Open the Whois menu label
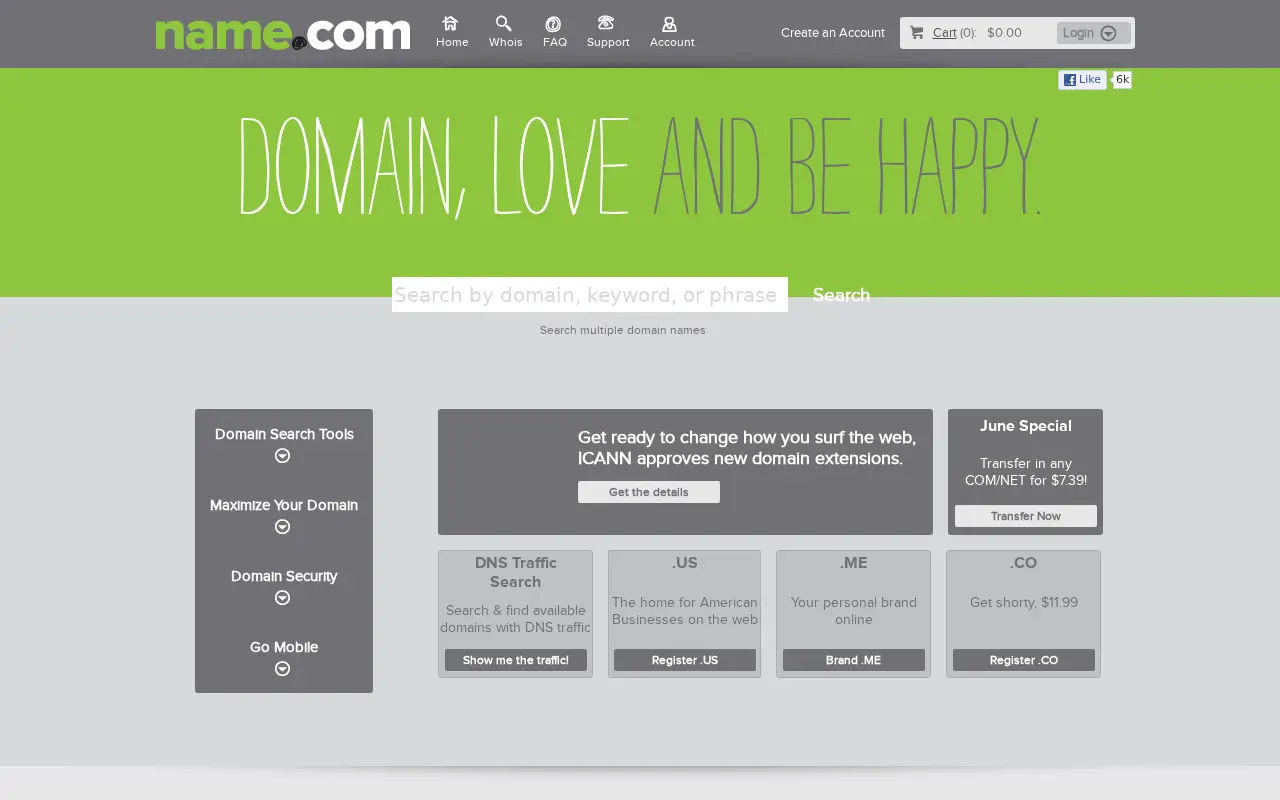Image resolution: width=1280 pixels, height=800 pixels. tap(505, 42)
